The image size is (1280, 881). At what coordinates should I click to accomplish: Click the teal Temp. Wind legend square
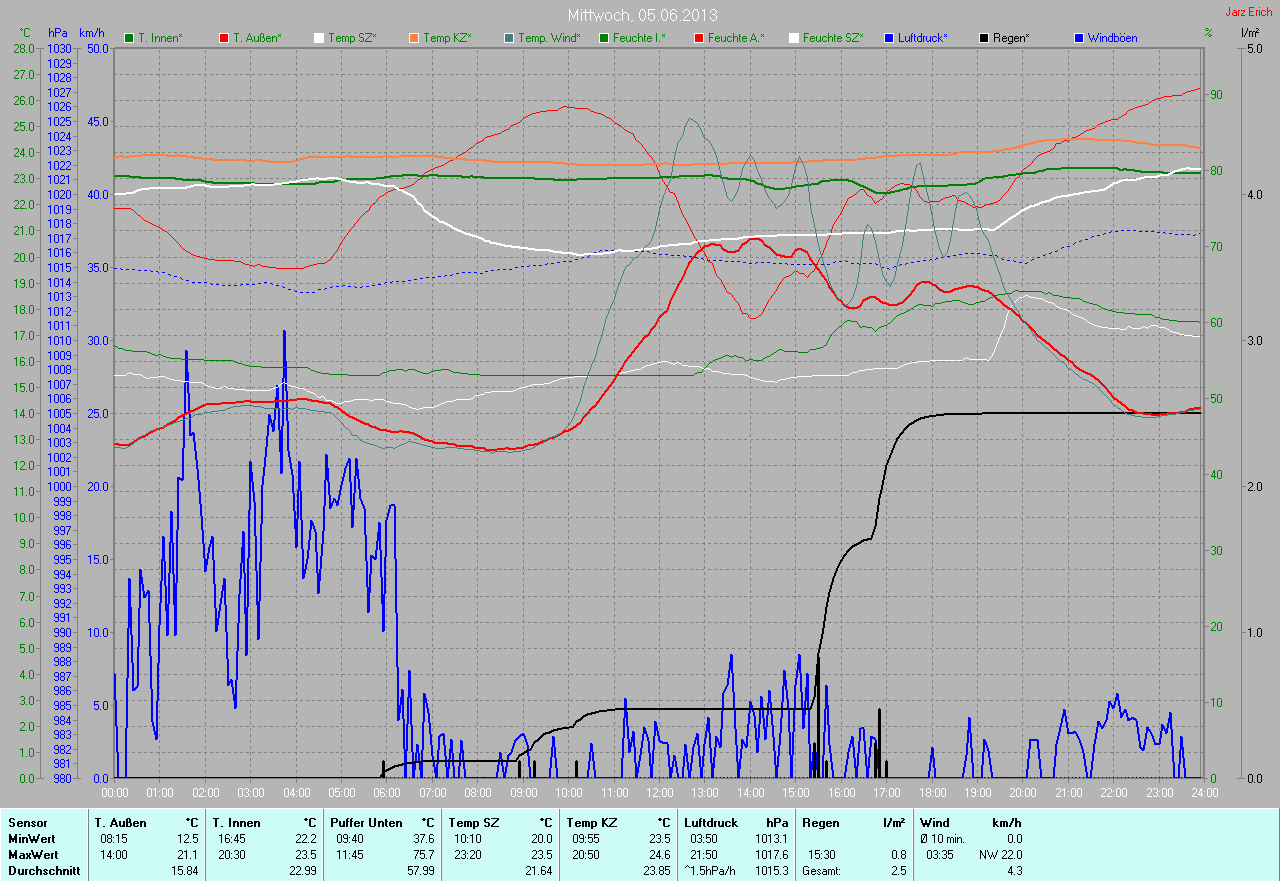pyautogui.click(x=509, y=38)
